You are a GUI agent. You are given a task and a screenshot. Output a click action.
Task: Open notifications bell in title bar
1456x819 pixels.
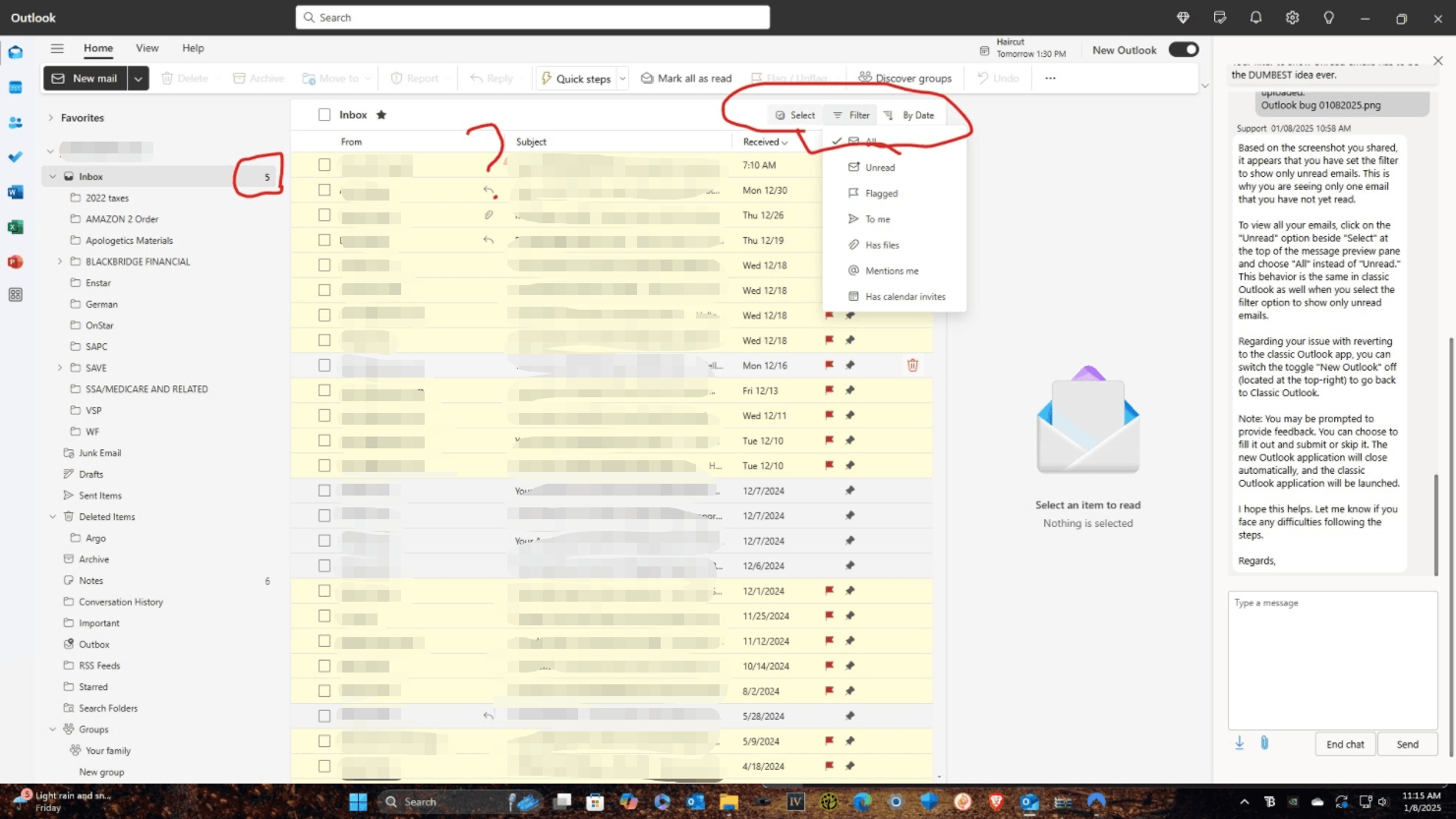pyautogui.click(x=1255, y=18)
